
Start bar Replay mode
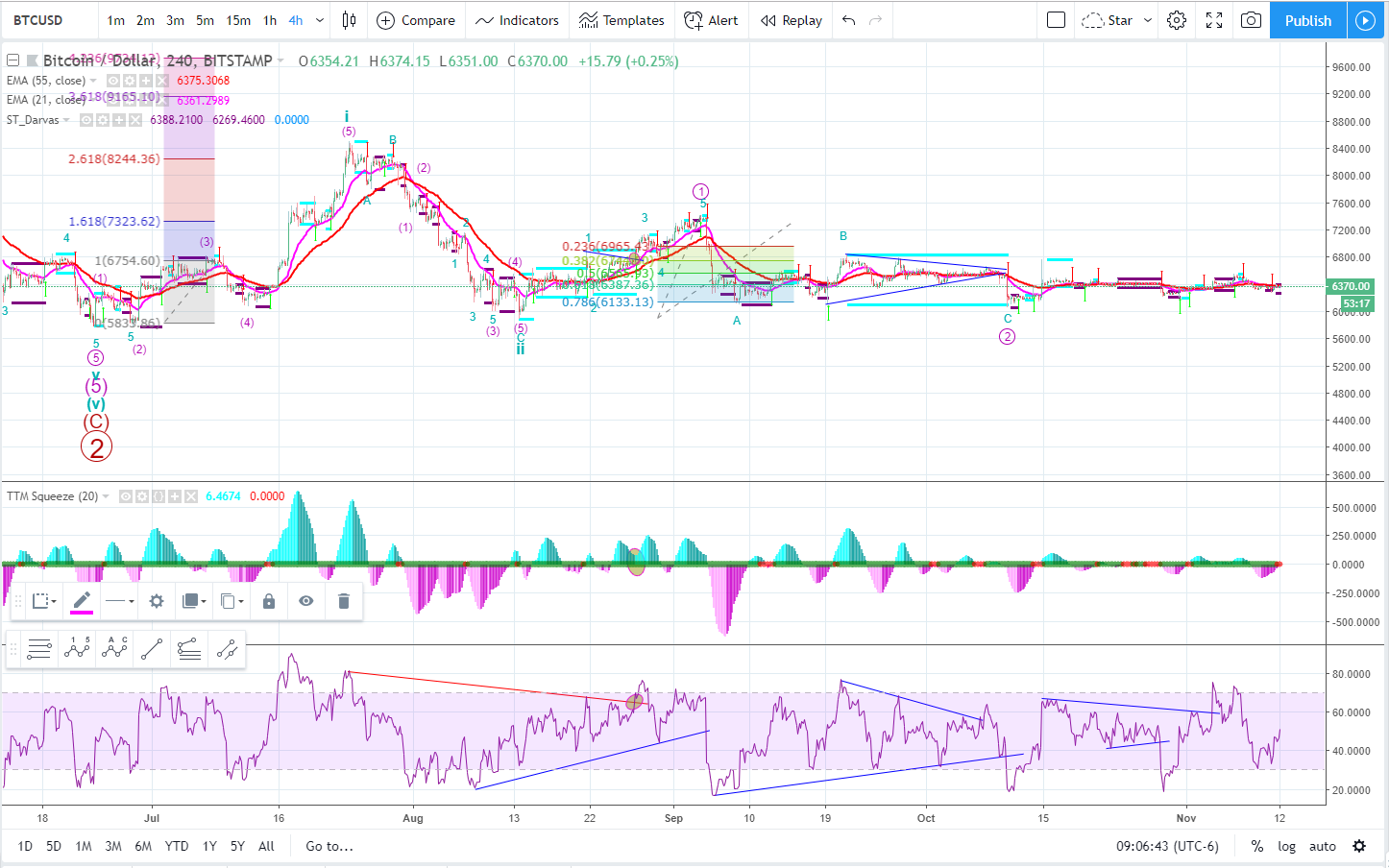click(x=792, y=20)
